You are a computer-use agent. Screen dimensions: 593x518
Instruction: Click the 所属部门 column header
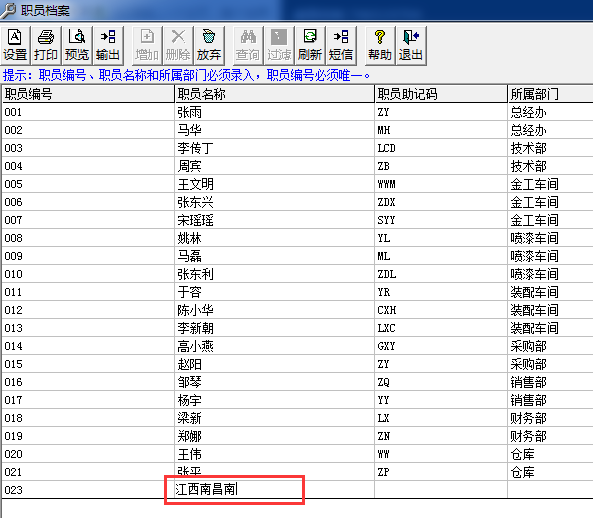551,94
